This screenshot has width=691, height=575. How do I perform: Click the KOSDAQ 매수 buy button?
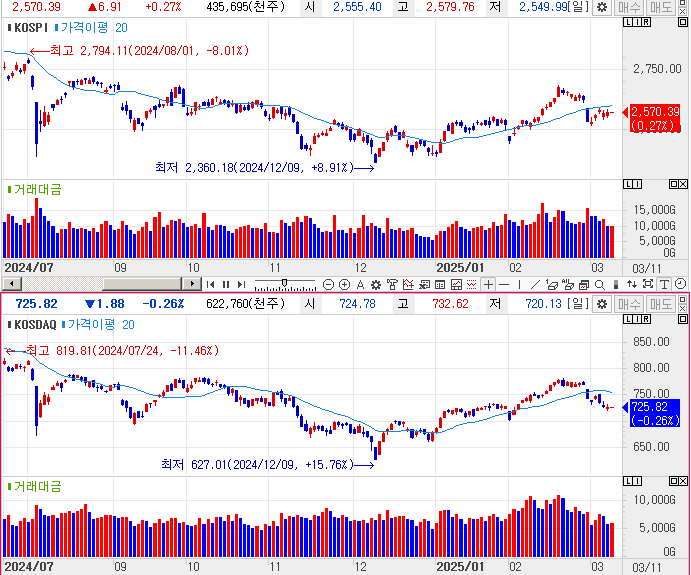click(628, 304)
